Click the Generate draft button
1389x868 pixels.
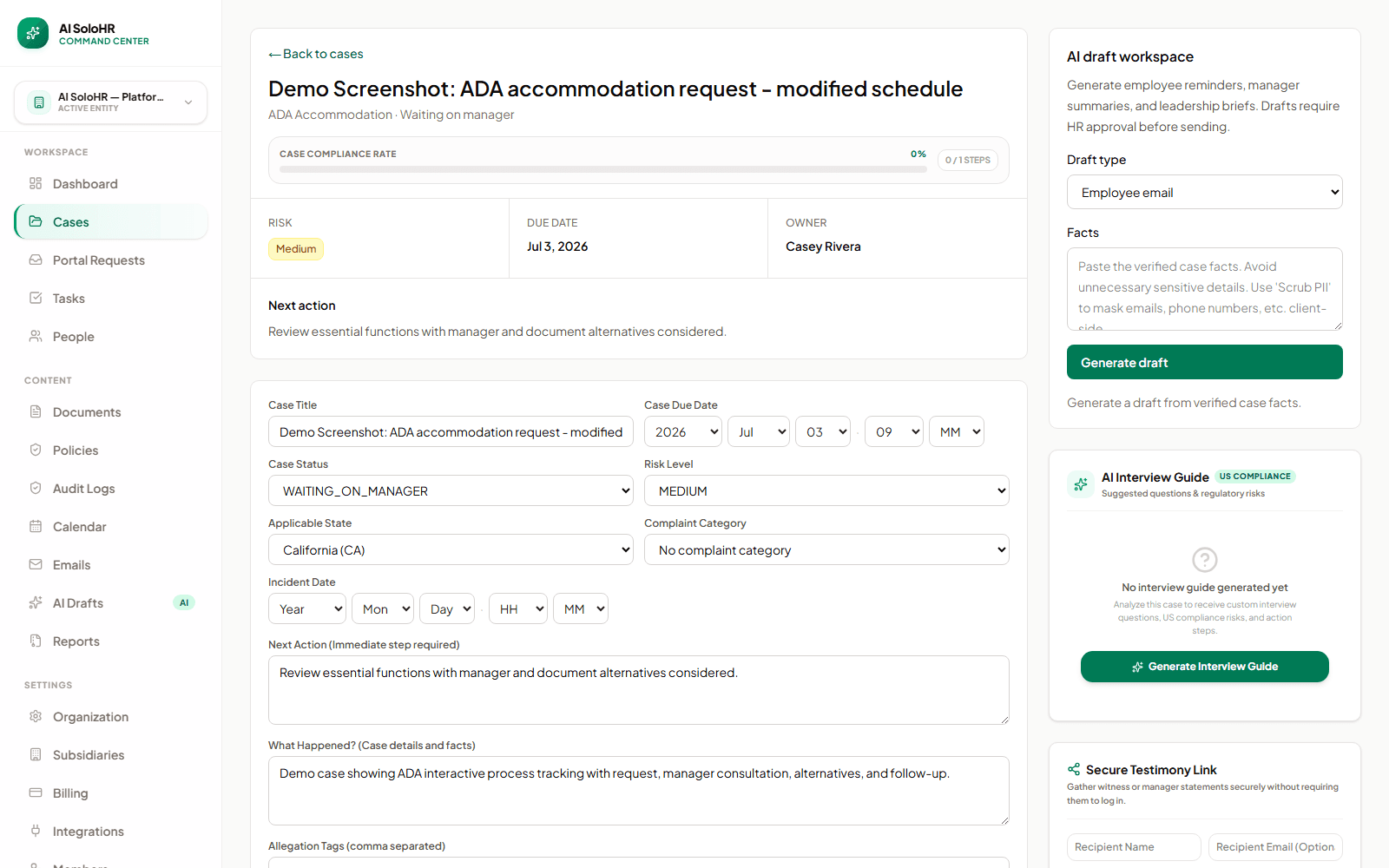point(1204,362)
